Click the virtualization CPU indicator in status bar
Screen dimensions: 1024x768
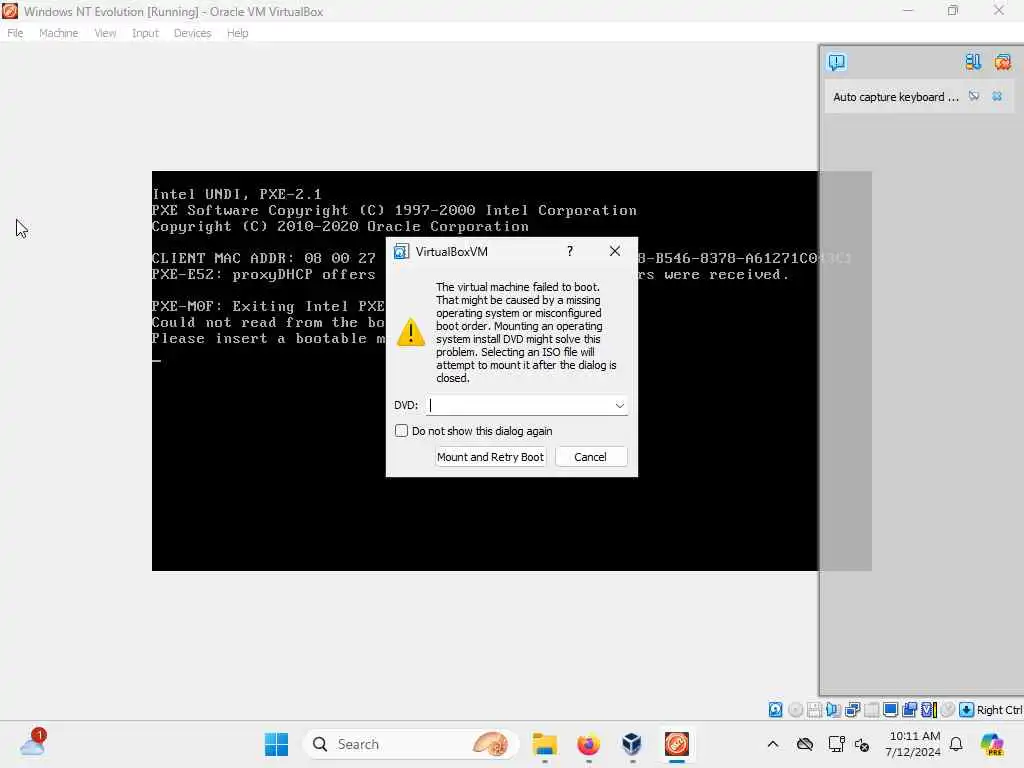pyautogui.click(x=929, y=710)
